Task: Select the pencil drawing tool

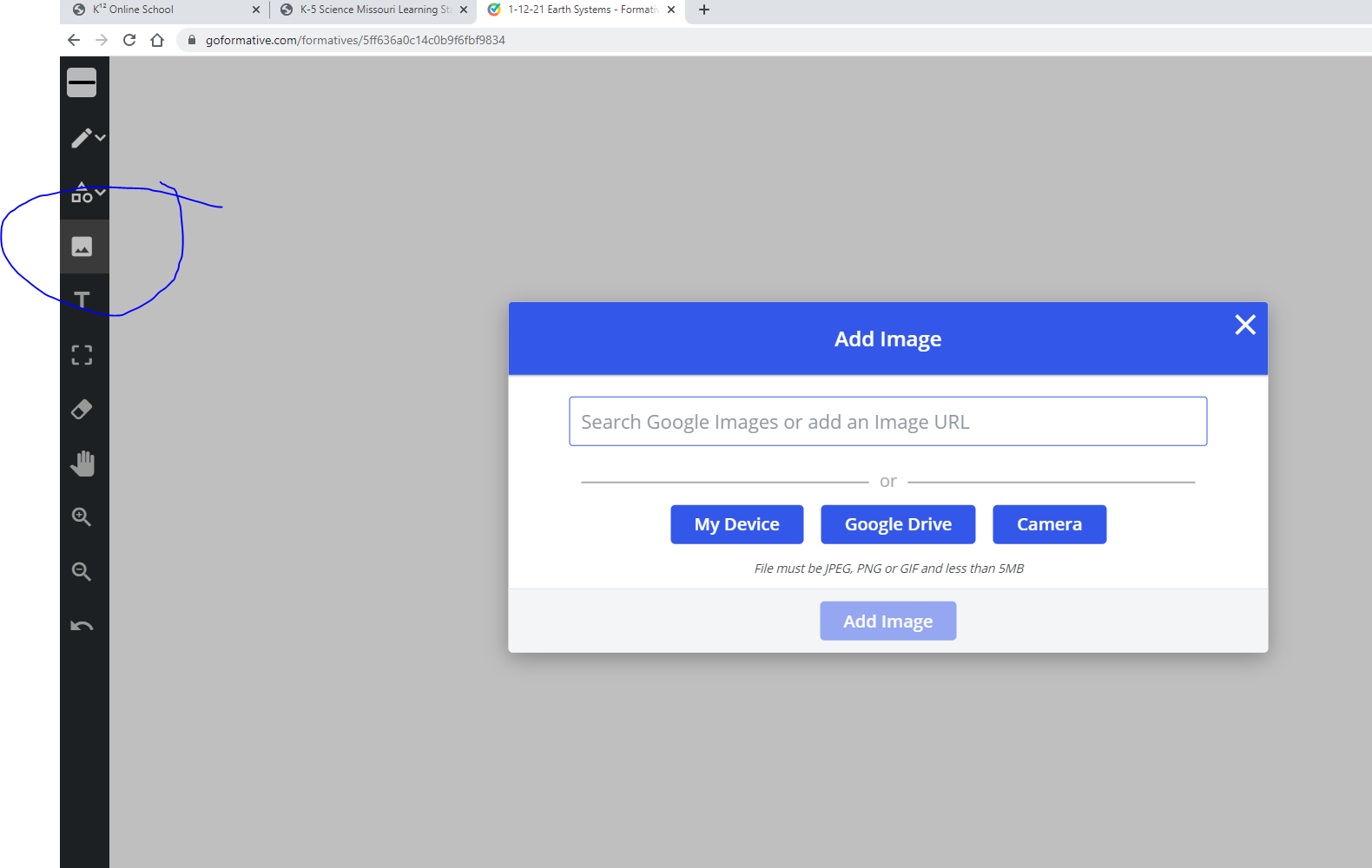Action: click(81, 138)
